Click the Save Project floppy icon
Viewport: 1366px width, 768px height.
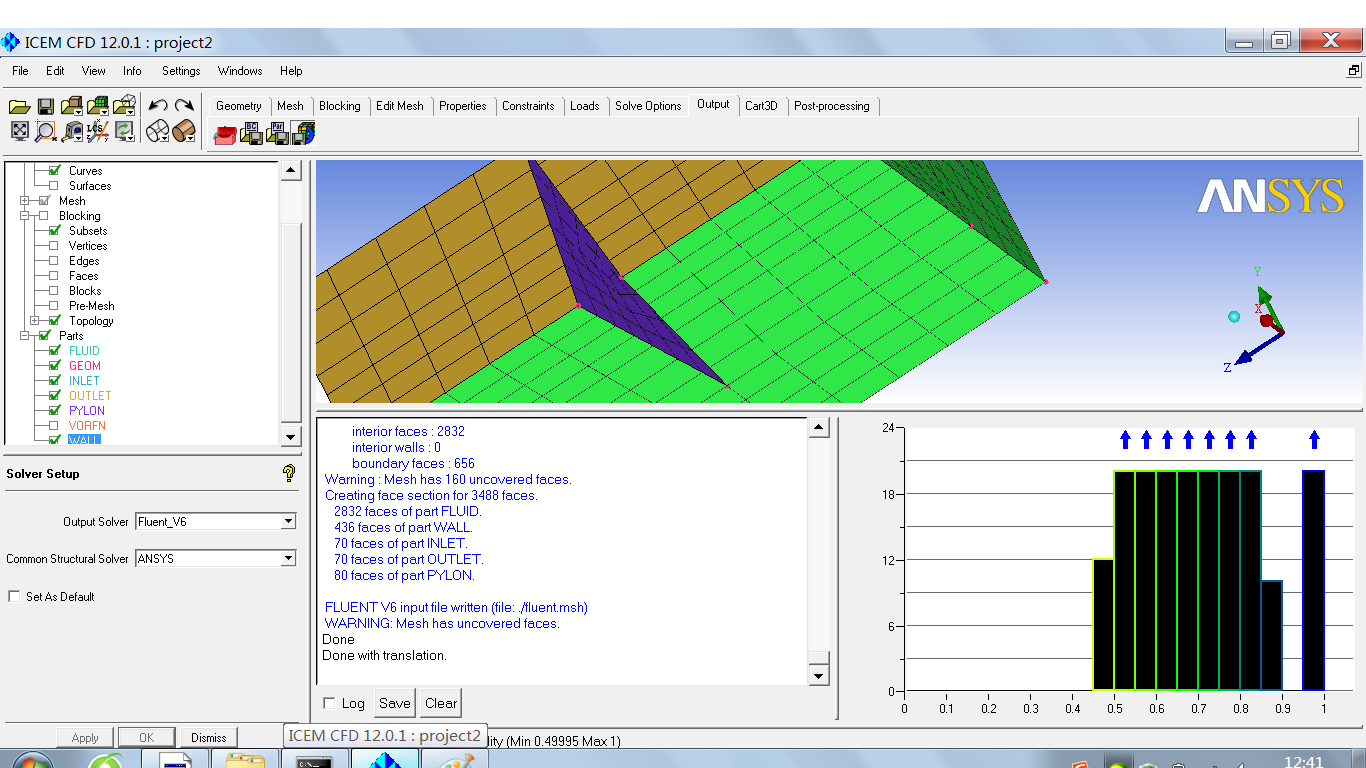[x=45, y=106]
